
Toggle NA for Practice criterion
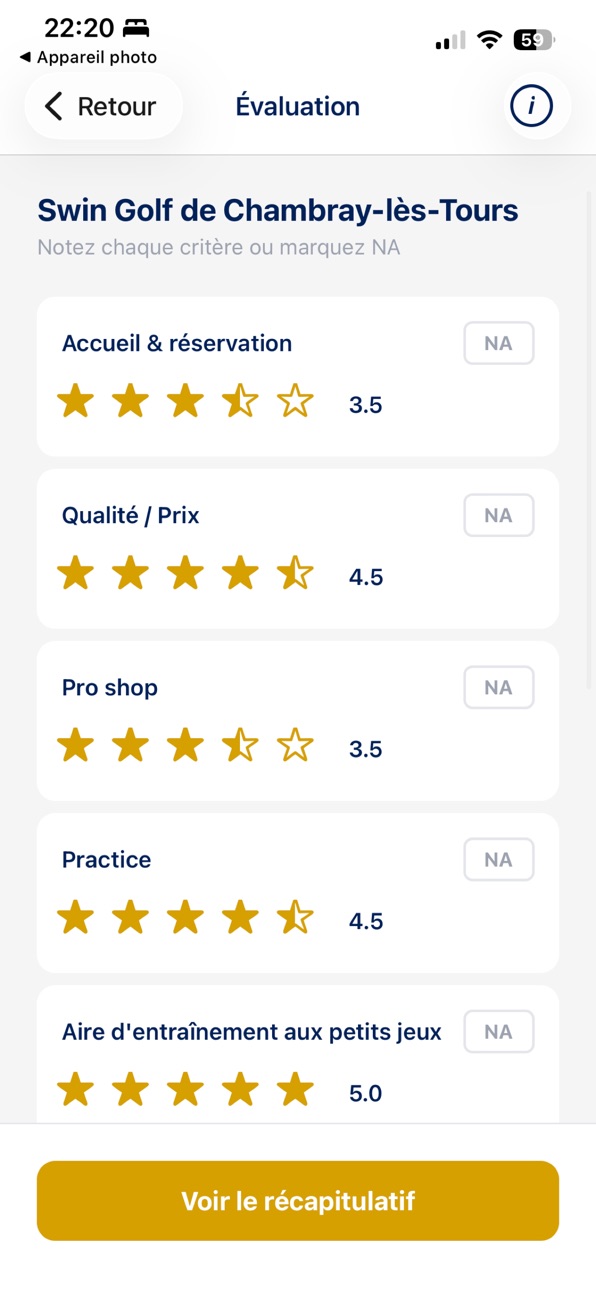[498, 859]
